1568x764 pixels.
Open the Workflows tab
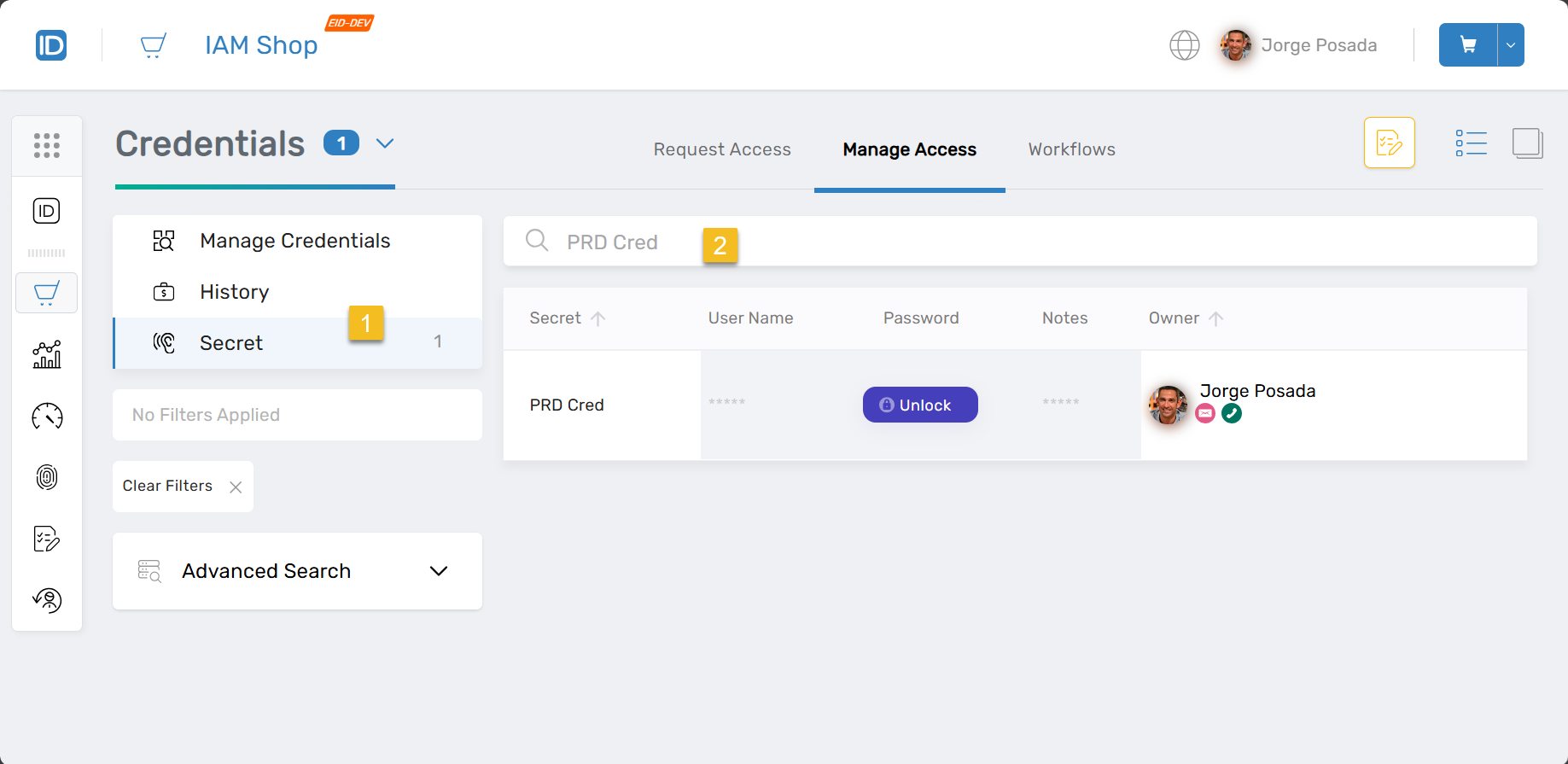point(1071,149)
